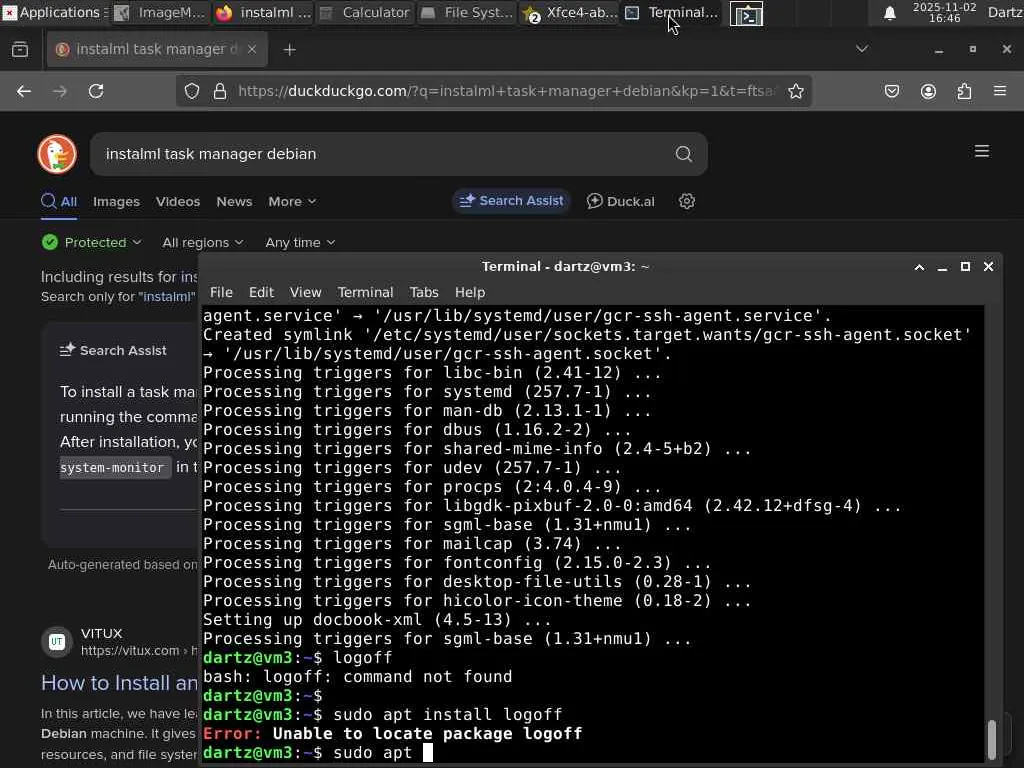Expand the All regions filter

coord(202,242)
